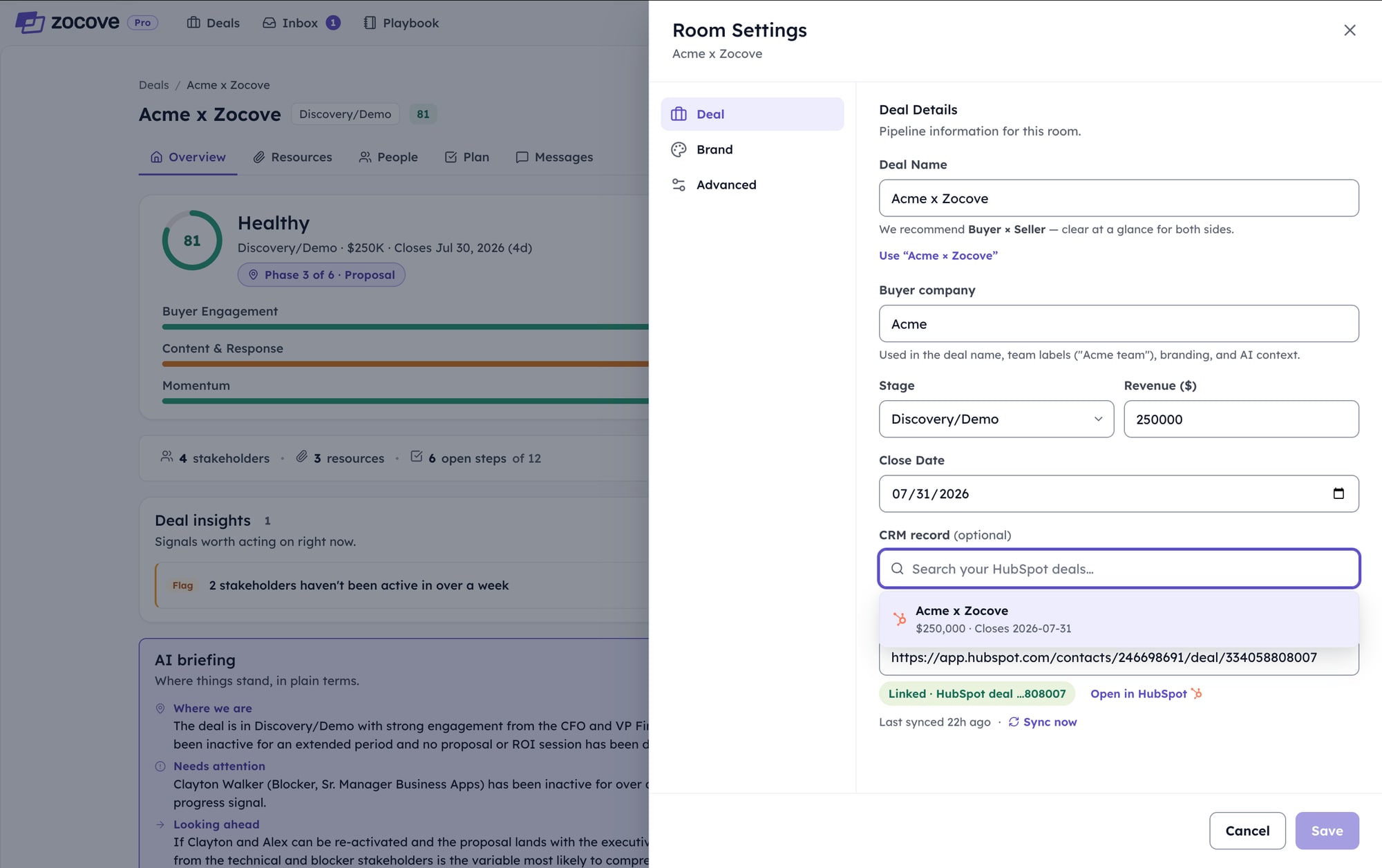Click the open steps checkbox icon
1382x868 pixels.
(417, 457)
